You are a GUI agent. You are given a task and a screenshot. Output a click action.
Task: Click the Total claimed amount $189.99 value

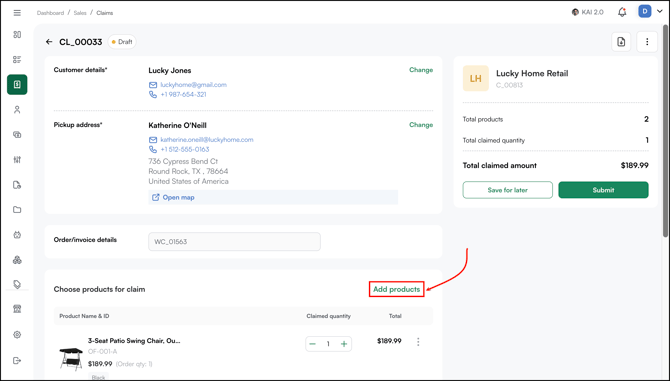click(x=635, y=165)
